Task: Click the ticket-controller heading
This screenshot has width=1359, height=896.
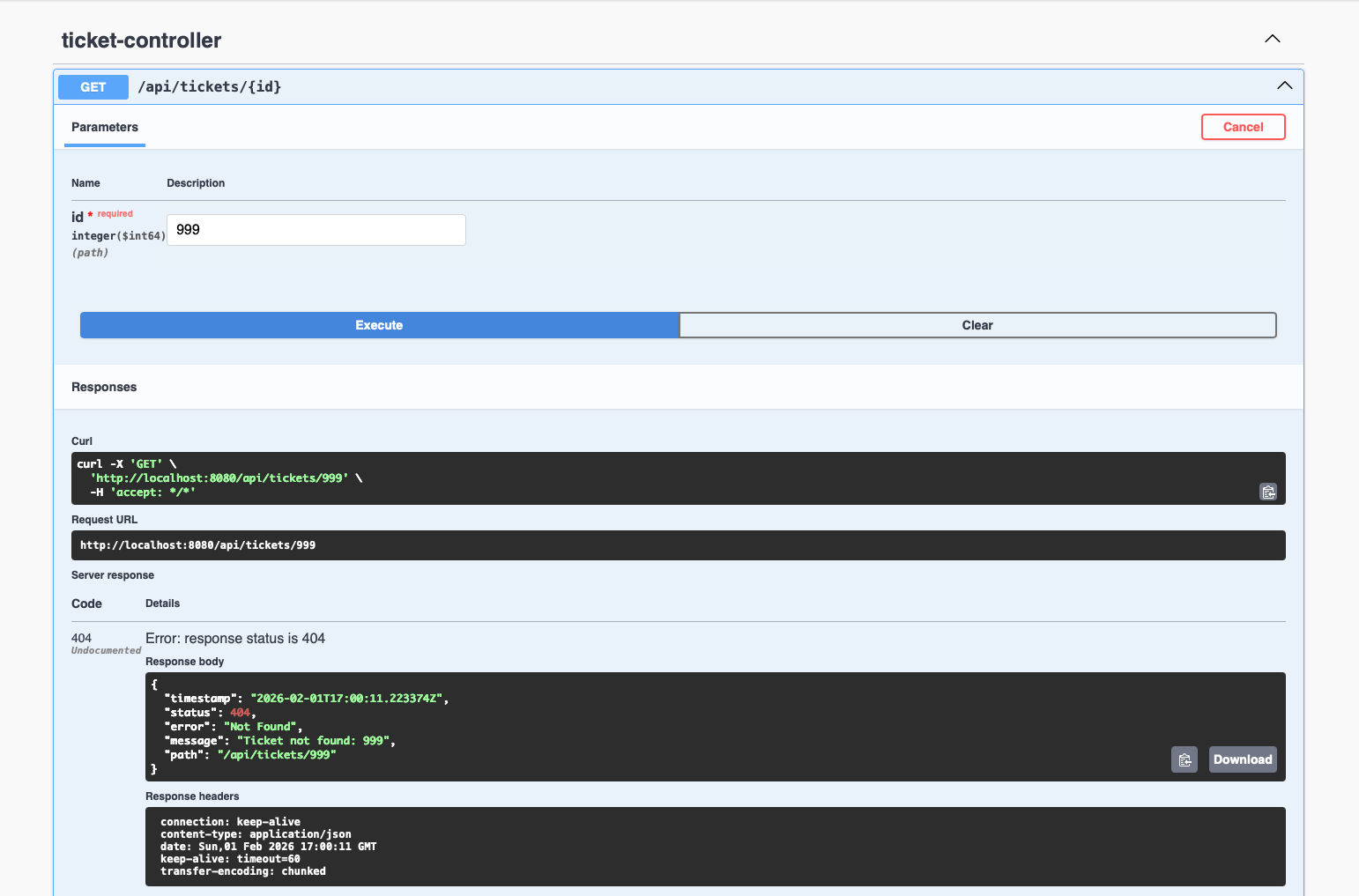Action: (141, 40)
